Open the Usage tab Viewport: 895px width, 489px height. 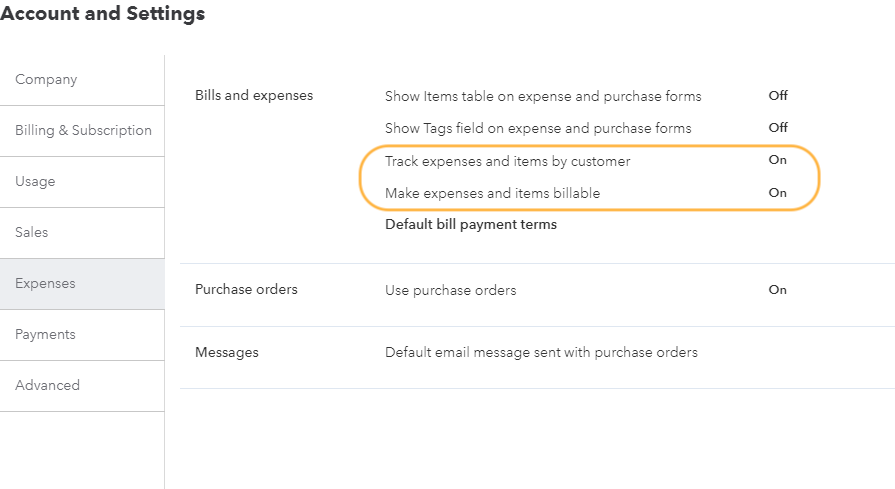click(35, 182)
